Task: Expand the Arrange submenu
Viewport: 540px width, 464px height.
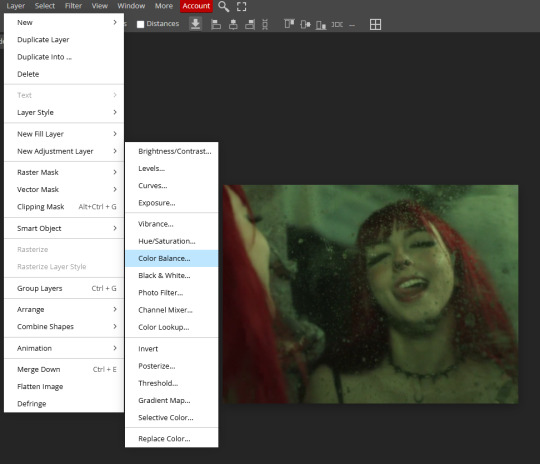Action: point(64,309)
